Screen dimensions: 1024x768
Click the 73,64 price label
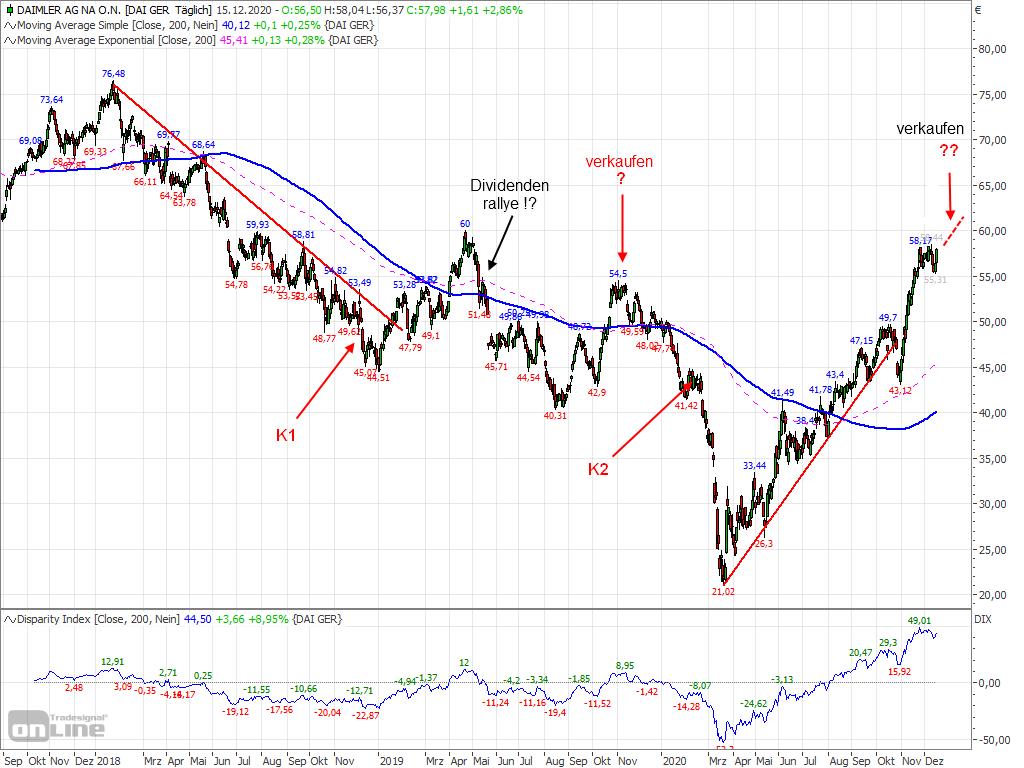click(52, 100)
